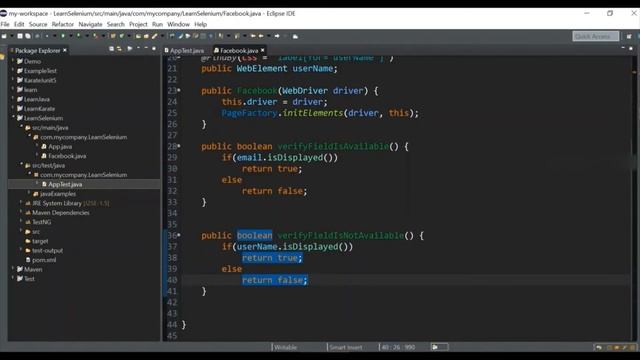This screenshot has height=360, width=640.
Task: Select App.java in Package Explorer
Action: click(x=60, y=146)
